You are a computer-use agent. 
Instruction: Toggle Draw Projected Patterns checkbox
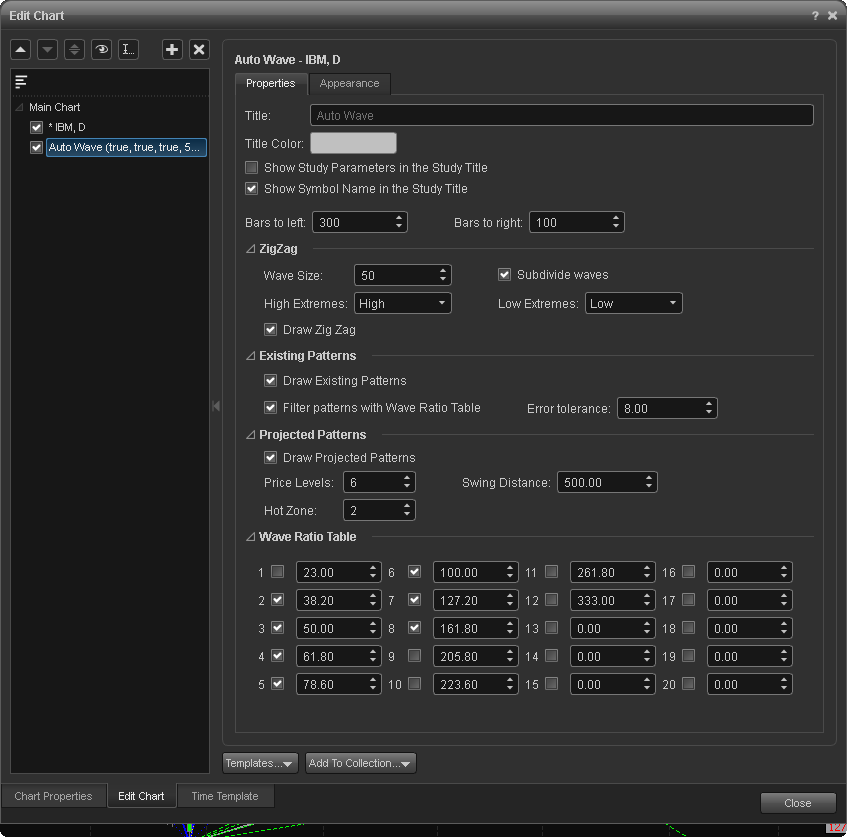pyautogui.click(x=270, y=458)
